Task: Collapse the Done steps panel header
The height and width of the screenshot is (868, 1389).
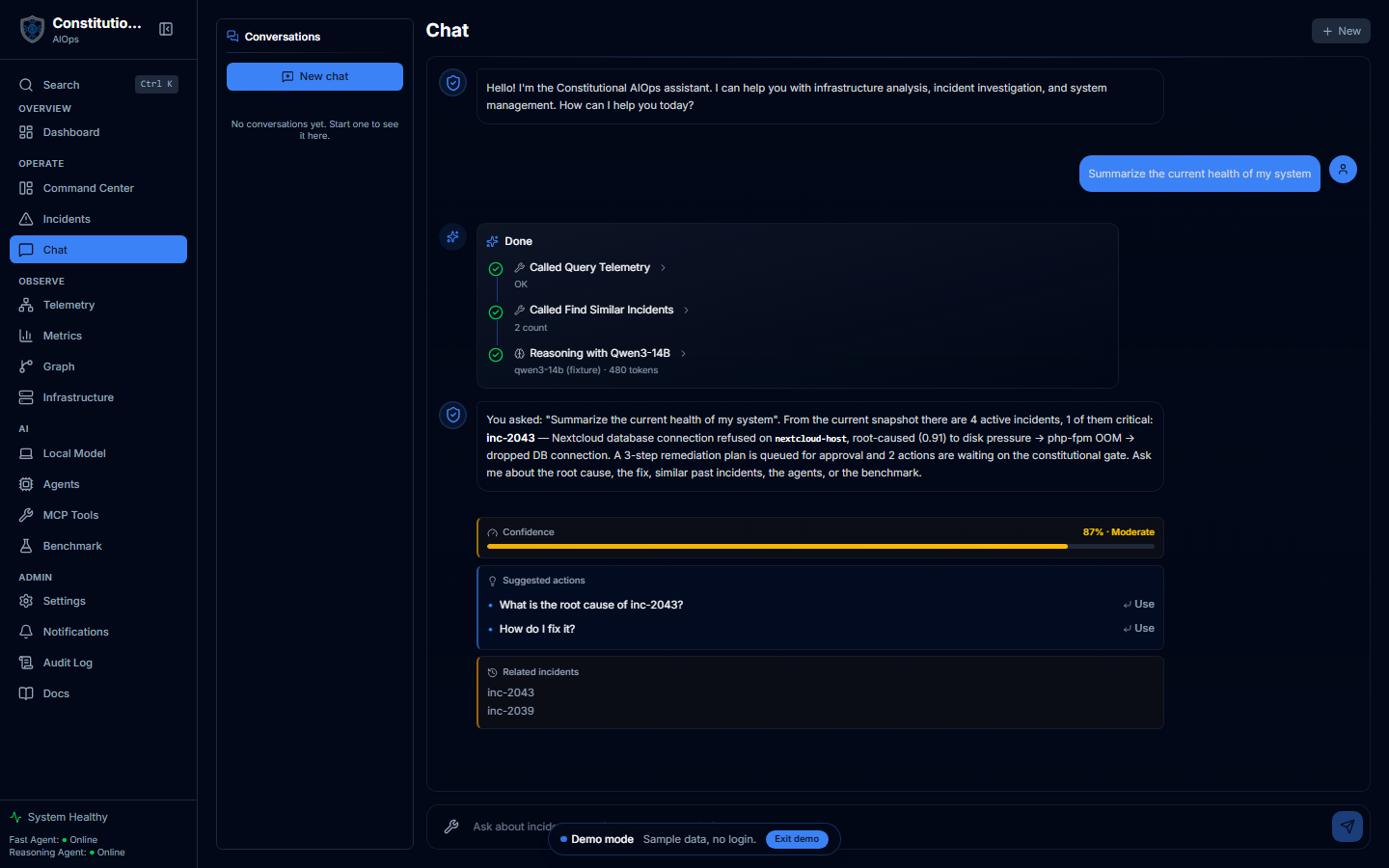Action: pyautogui.click(x=509, y=241)
